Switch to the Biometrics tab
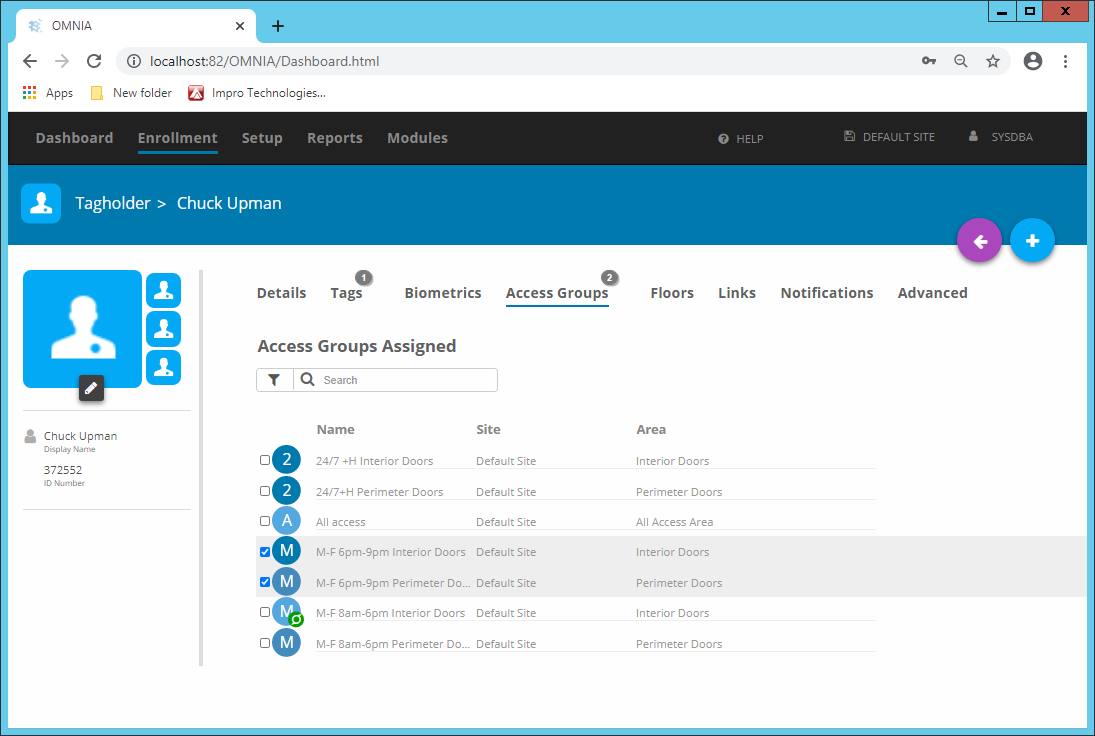Screen dimensions: 1095x736 coord(442,293)
